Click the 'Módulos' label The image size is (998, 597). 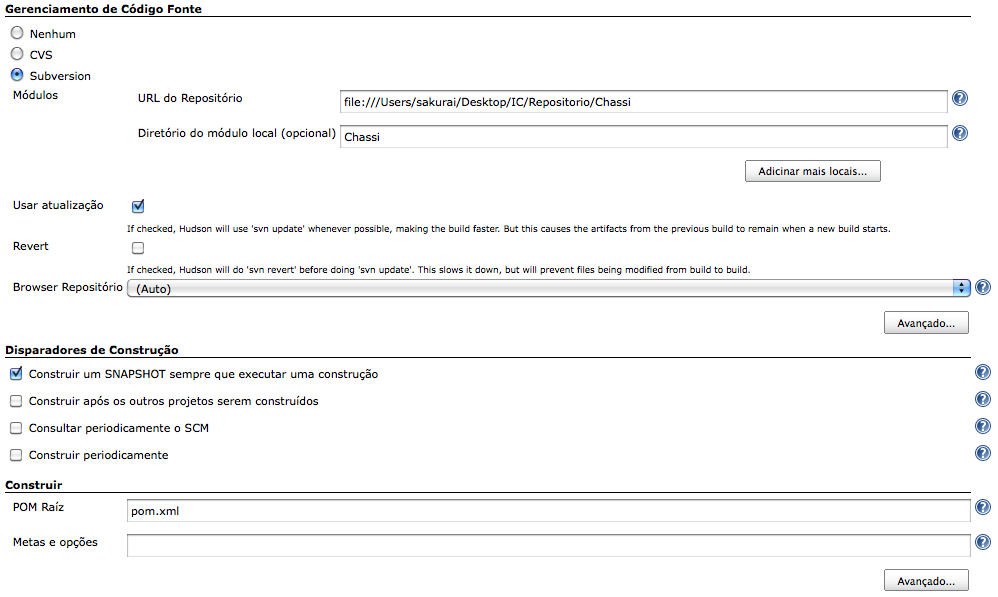pos(36,95)
